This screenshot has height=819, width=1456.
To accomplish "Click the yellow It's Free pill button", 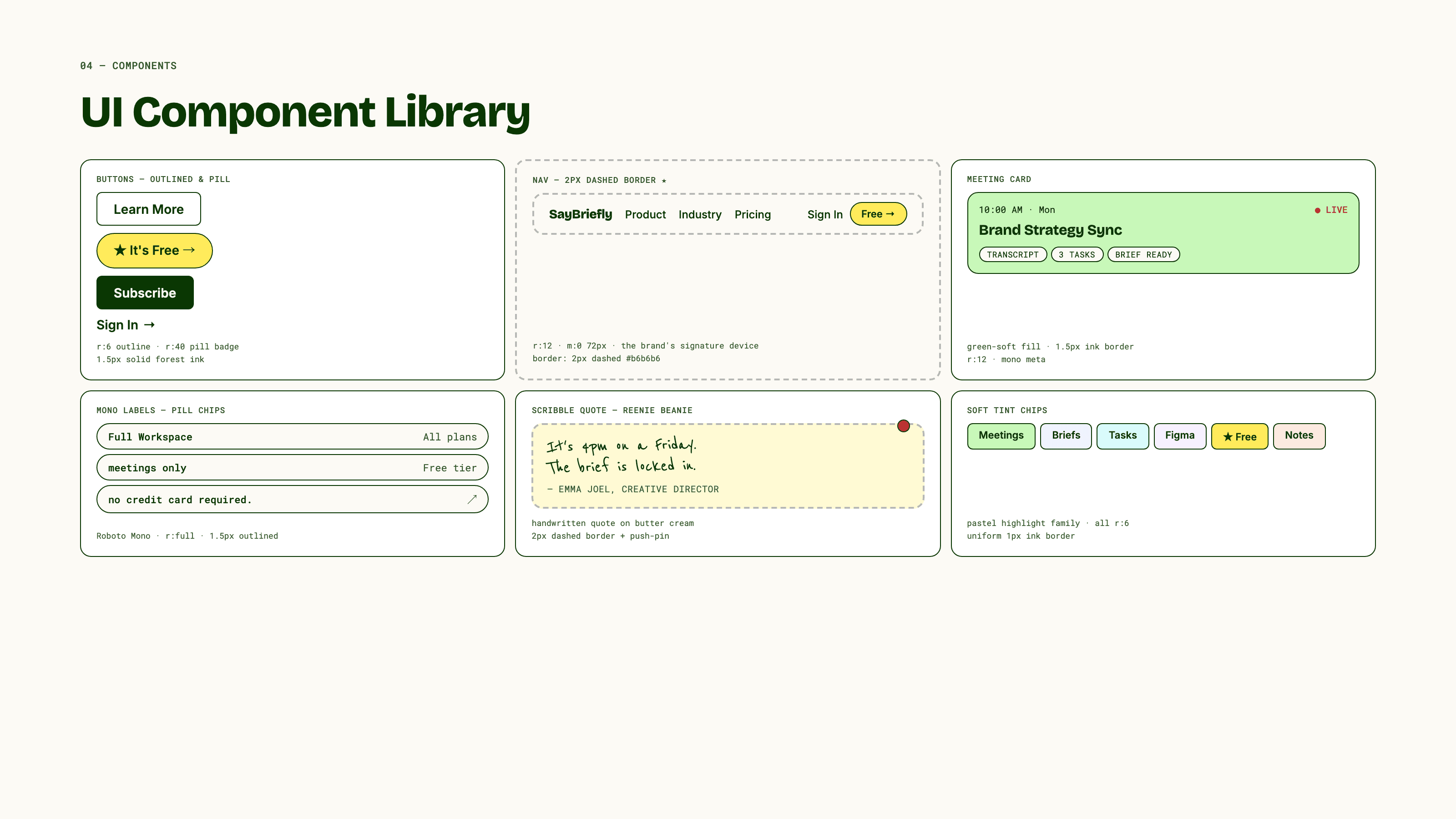I will click(154, 250).
